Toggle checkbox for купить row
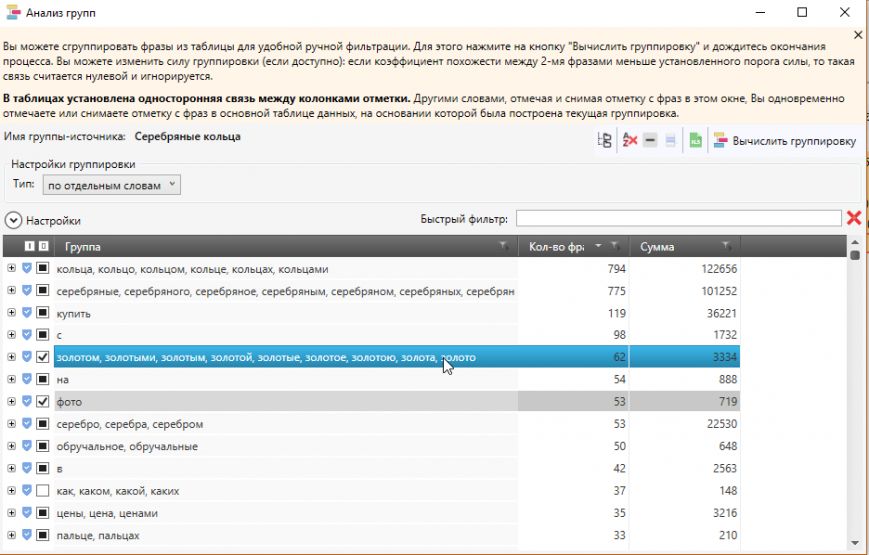Viewport: 869px width, 555px height. [43, 313]
